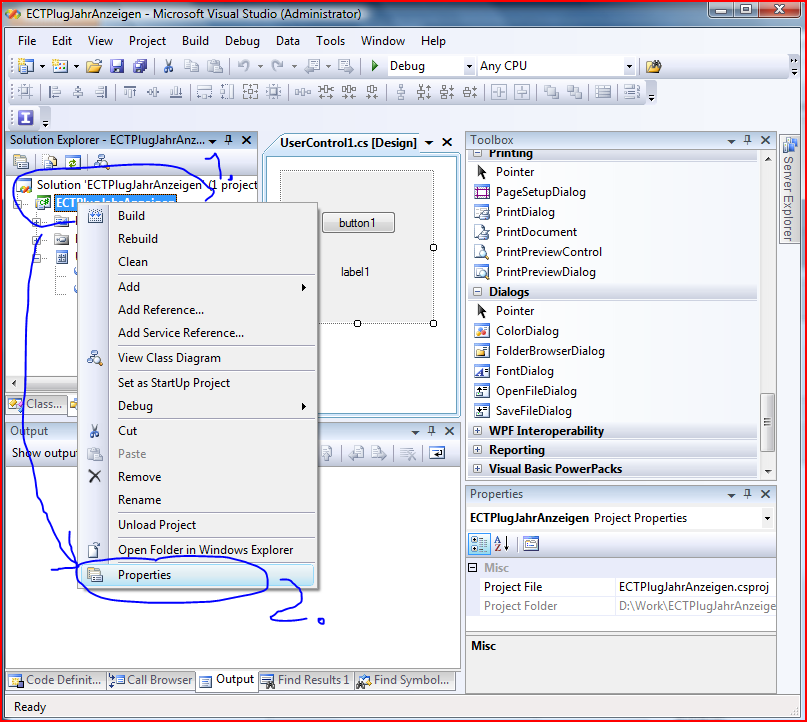807x722 pixels.
Task: Switch to the Find Results 1 tab
Action: tap(306, 680)
